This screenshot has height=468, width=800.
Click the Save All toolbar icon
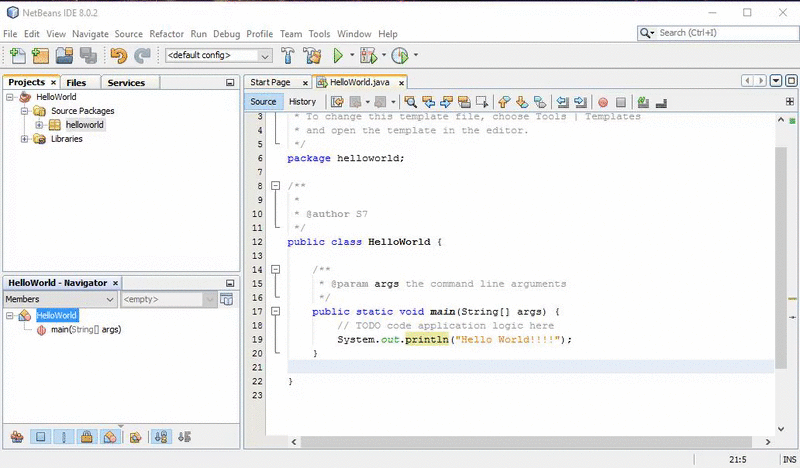click(88, 55)
